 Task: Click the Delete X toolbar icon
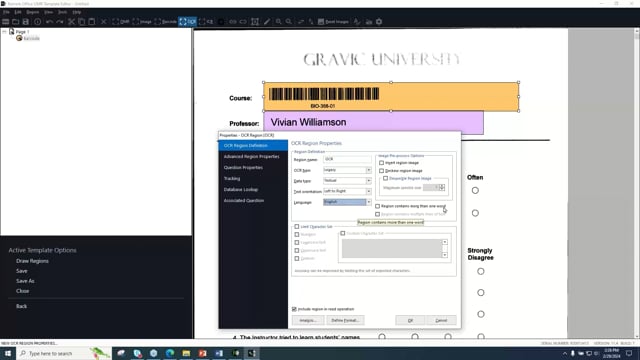tap(104, 22)
